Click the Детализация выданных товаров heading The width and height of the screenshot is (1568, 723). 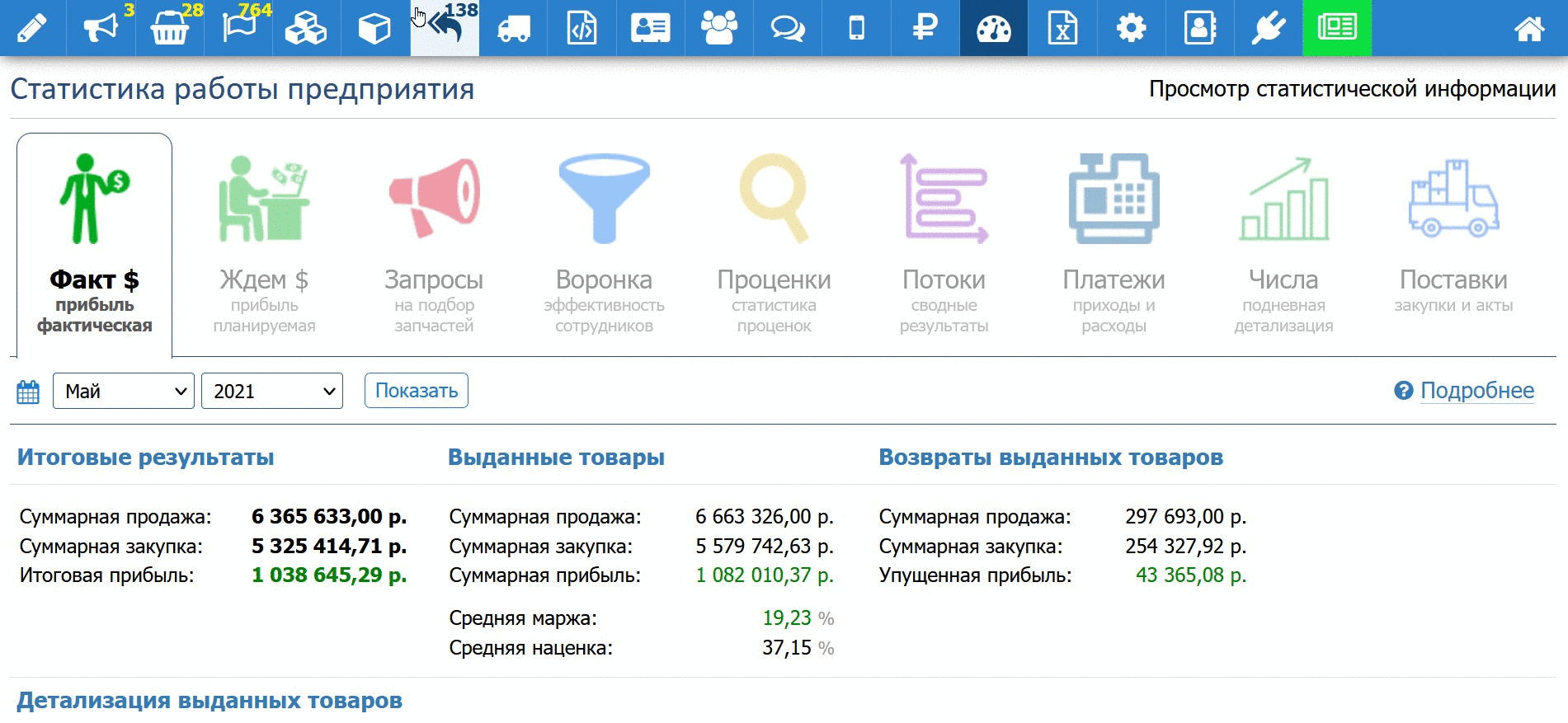pyautogui.click(x=210, y=701)
